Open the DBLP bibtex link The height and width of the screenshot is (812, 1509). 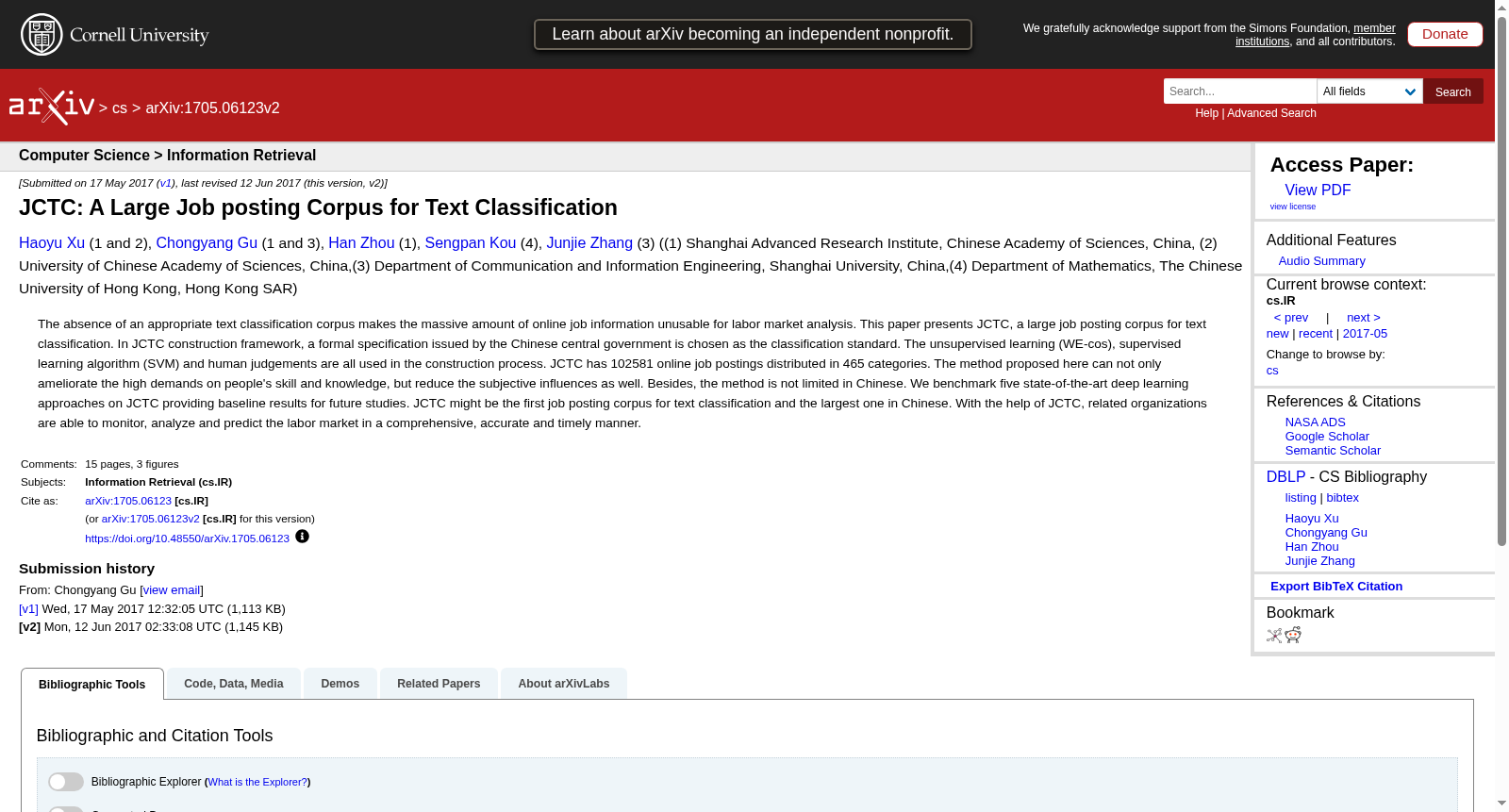click(x=1342, y=498)
